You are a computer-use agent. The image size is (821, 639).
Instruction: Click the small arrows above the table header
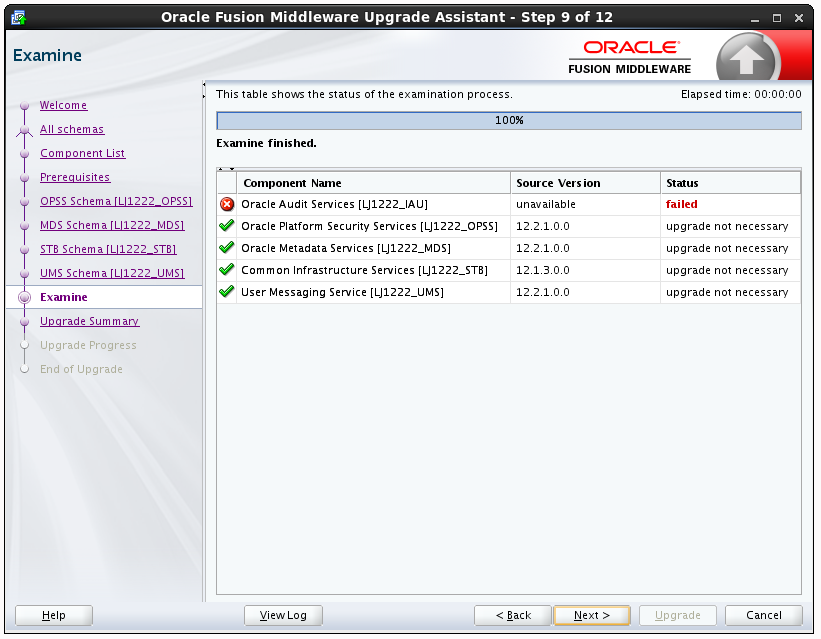[226, 169]
